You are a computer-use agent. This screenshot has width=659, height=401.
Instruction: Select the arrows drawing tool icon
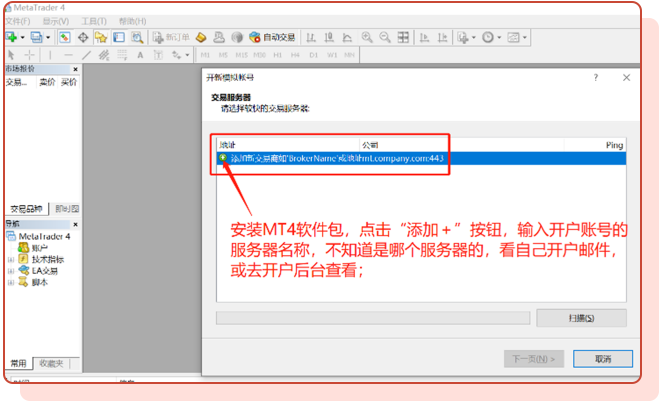[x=176, y=55]
